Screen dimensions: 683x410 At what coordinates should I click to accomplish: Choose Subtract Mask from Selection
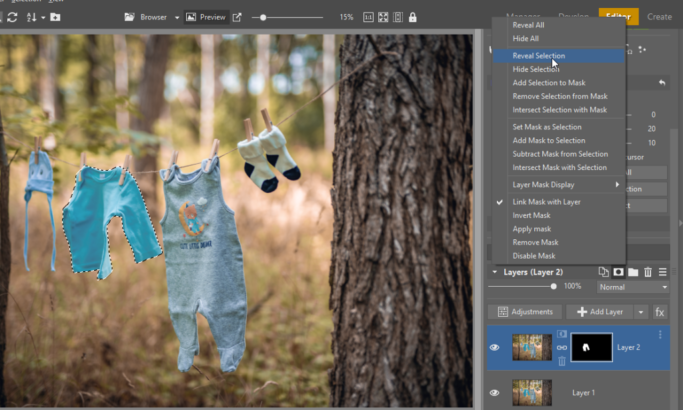click(x=559, y=154)
